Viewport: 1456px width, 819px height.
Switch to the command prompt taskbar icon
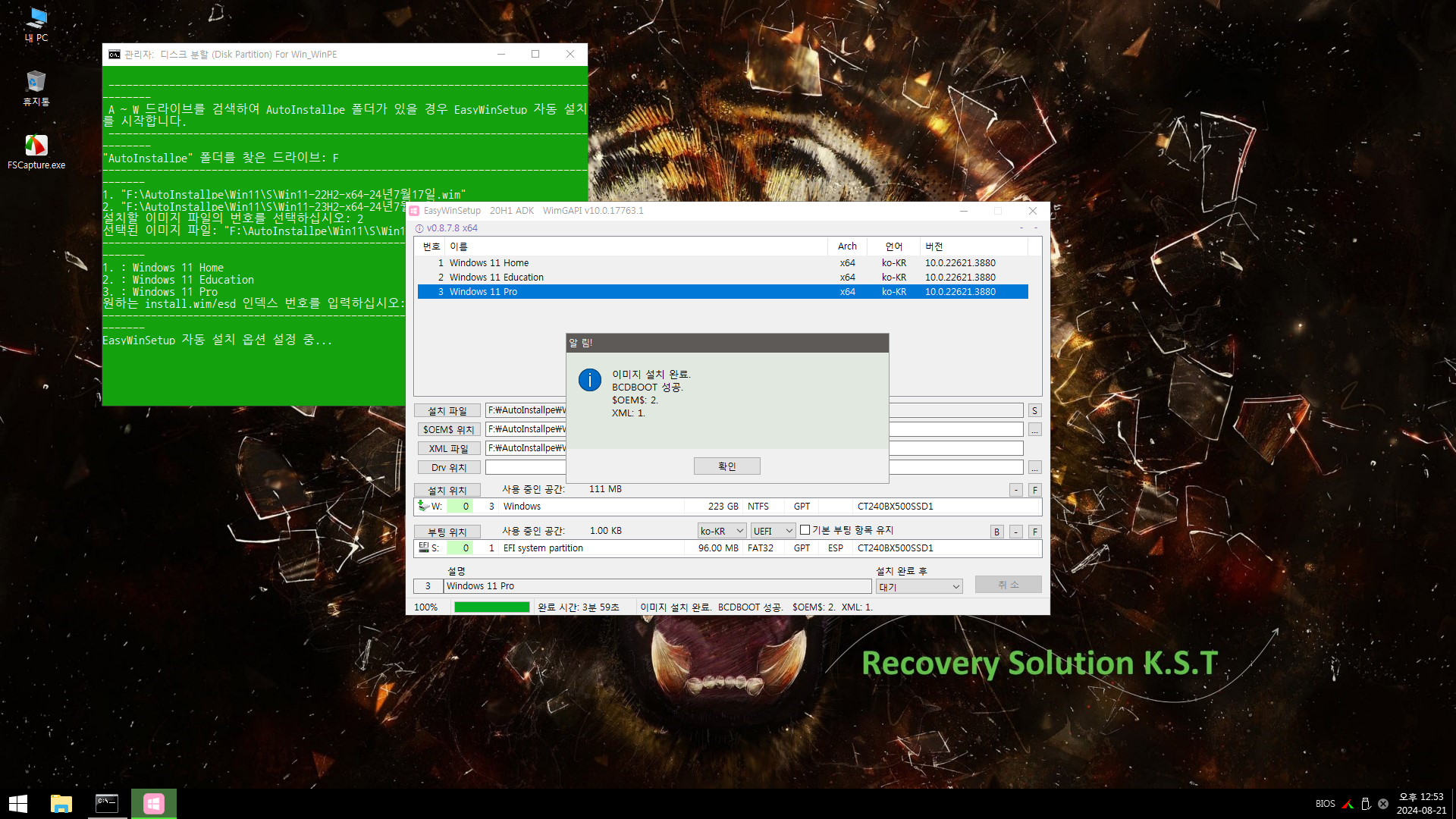pos(107,804)
